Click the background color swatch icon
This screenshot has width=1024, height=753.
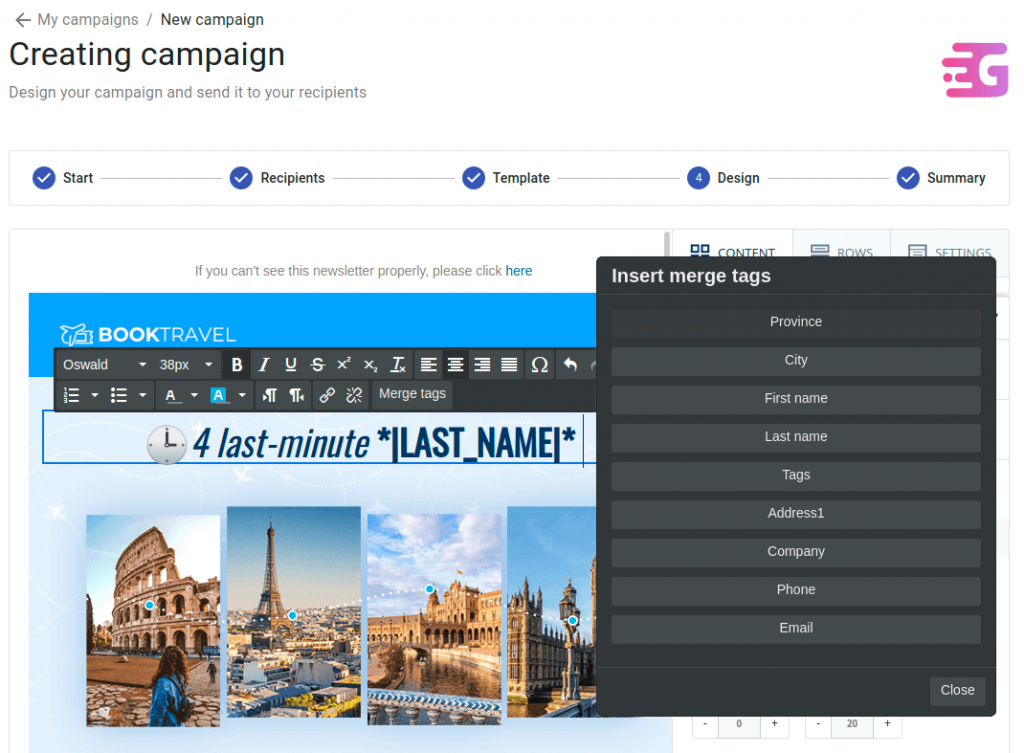tap(219, 395)
